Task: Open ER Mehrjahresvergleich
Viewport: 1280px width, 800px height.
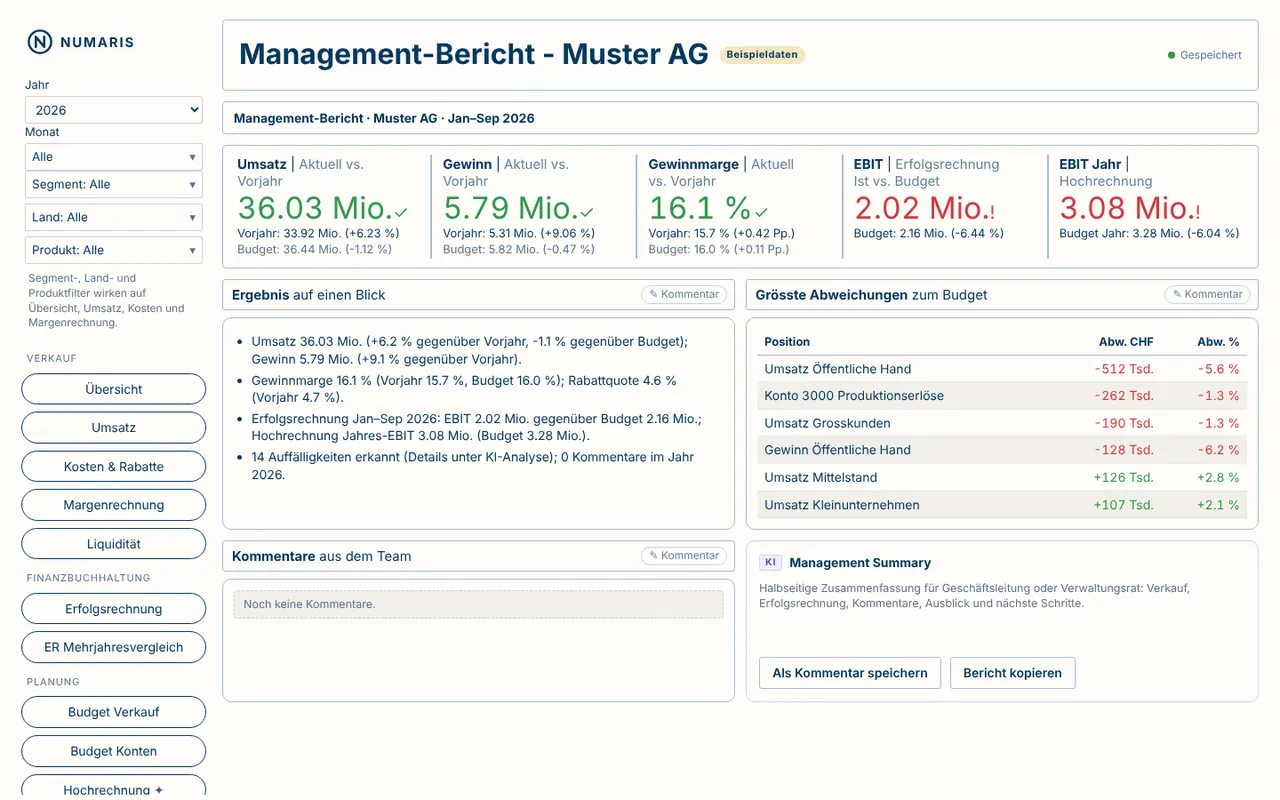Action: pos(114,647)
